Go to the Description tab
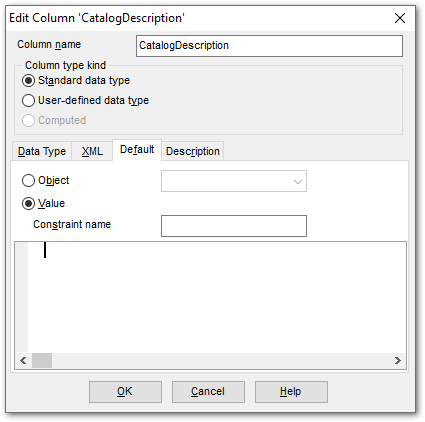The width and height of the screenshot is (425, 422). [x=193, y=151]
